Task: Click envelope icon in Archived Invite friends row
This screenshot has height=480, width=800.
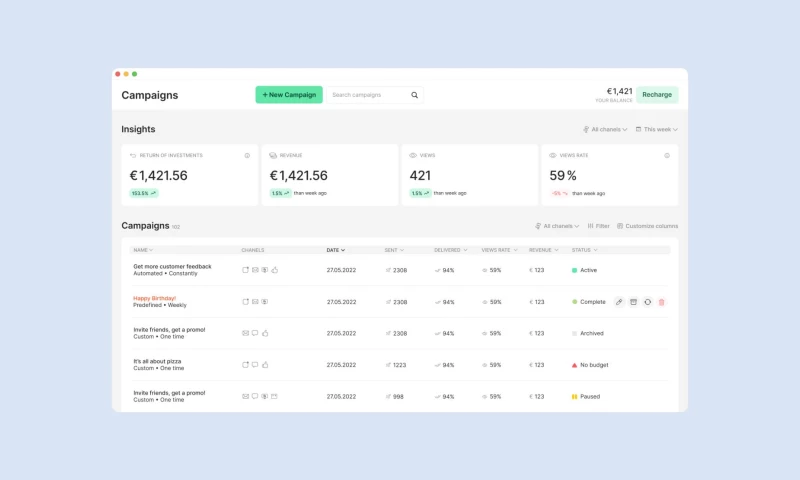Action: (245, 333)
